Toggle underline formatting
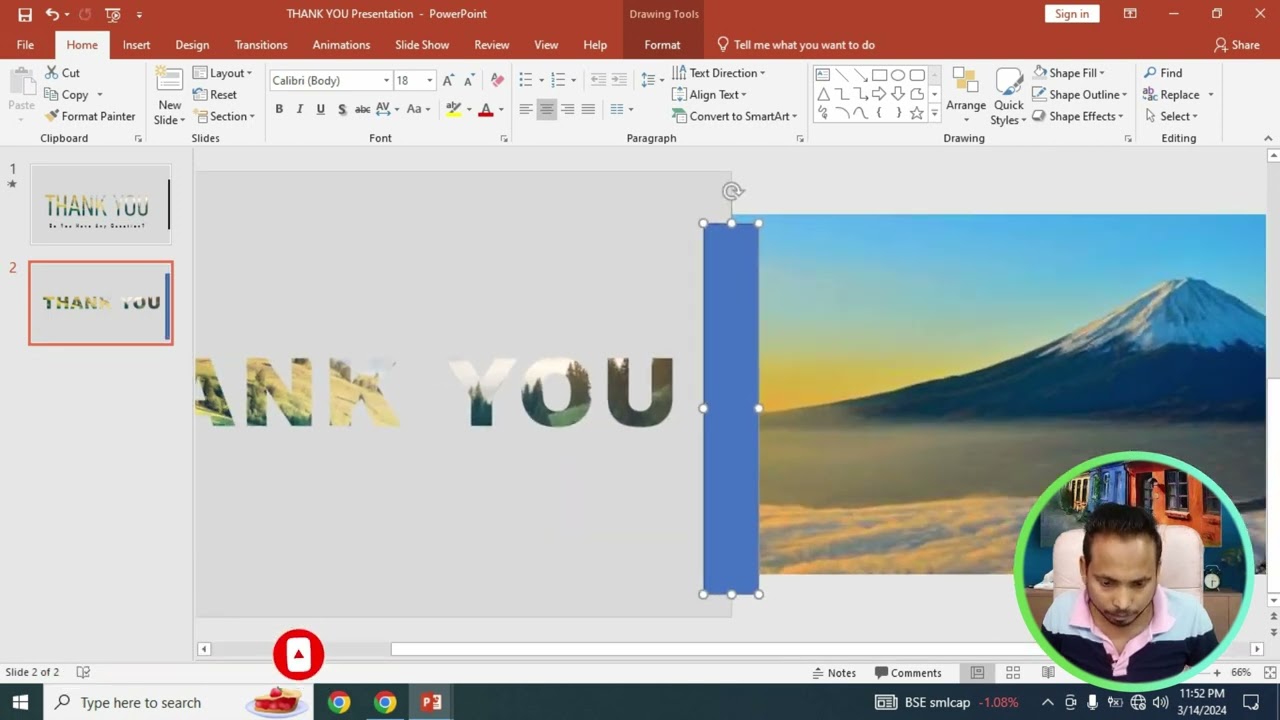The image size is (1280, 720). 320,109
